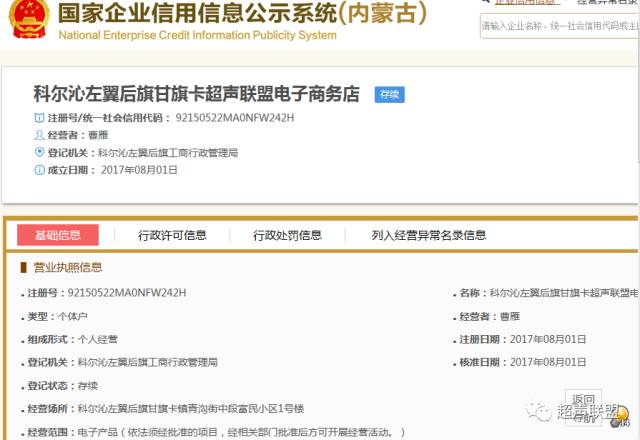Click the establishment date info icon

click(39, 170)
